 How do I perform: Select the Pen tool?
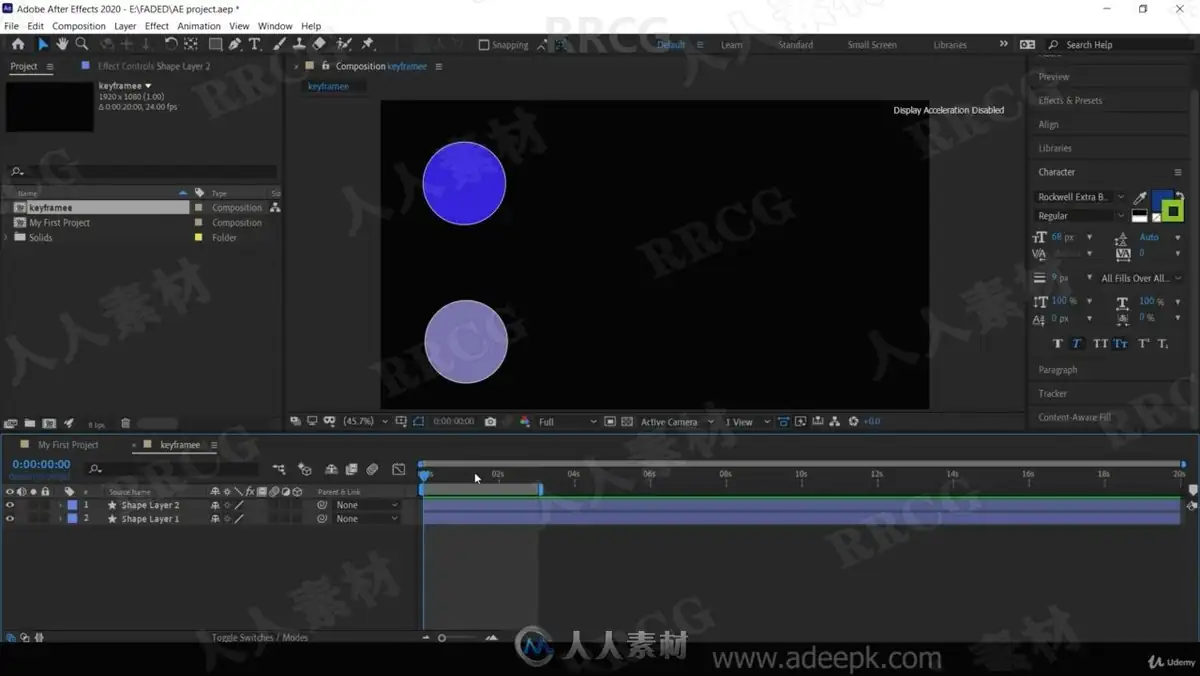(x=235, y=44)
